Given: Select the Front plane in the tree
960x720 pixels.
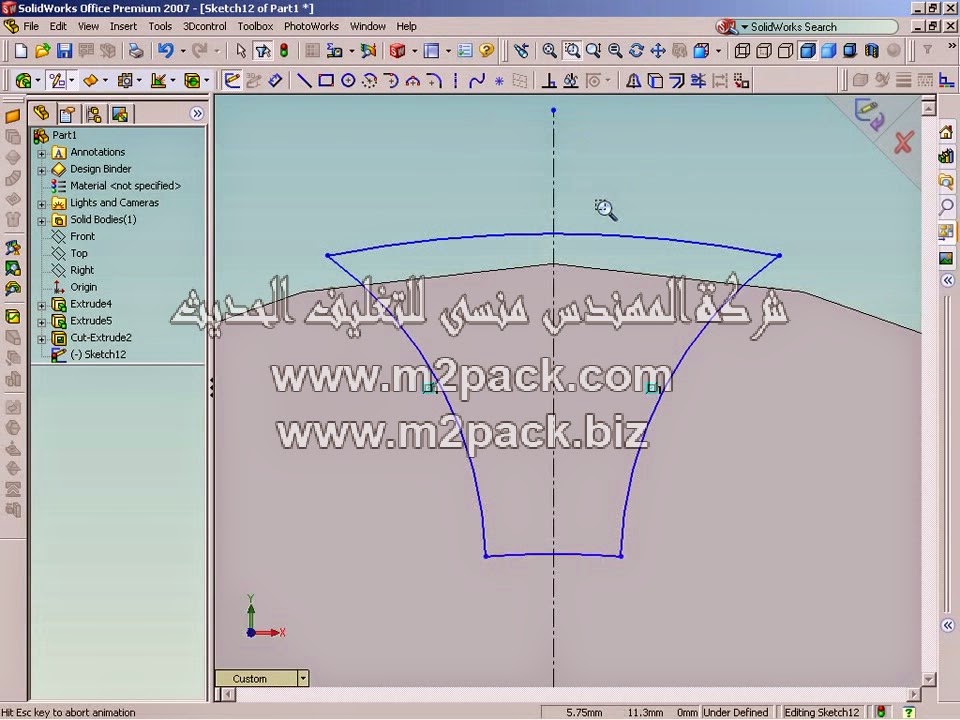Looking at the screenshot, I should (82, 236).
